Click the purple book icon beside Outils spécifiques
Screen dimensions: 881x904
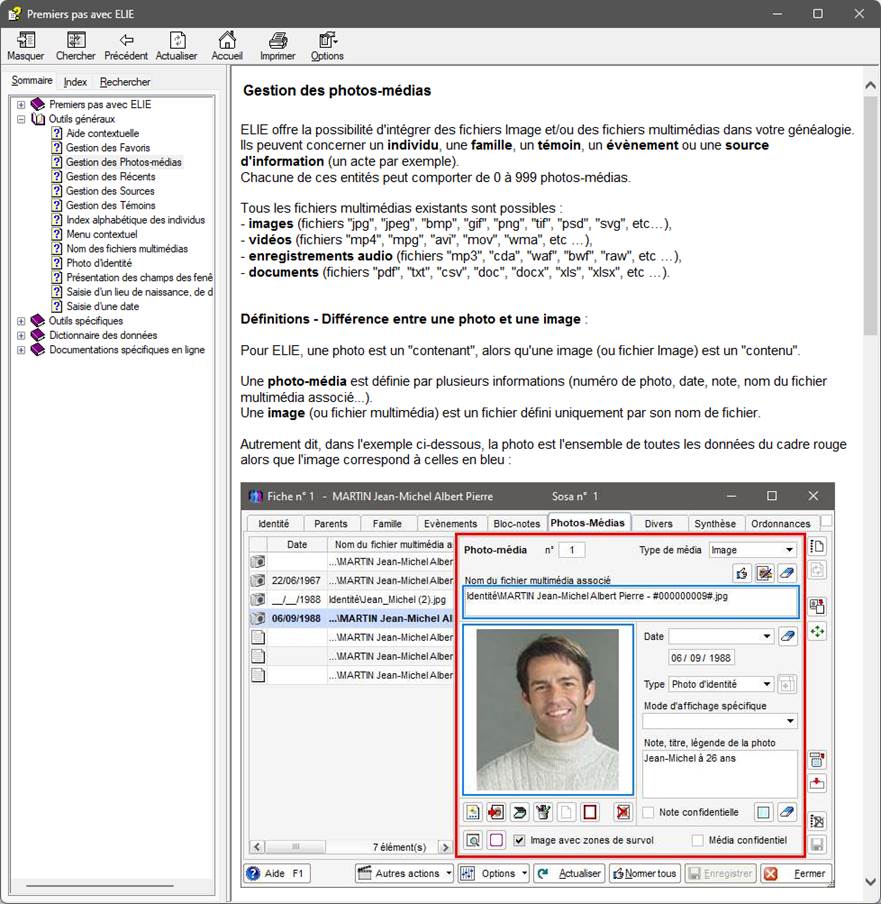pyautogui.click(x=37, y=321)
